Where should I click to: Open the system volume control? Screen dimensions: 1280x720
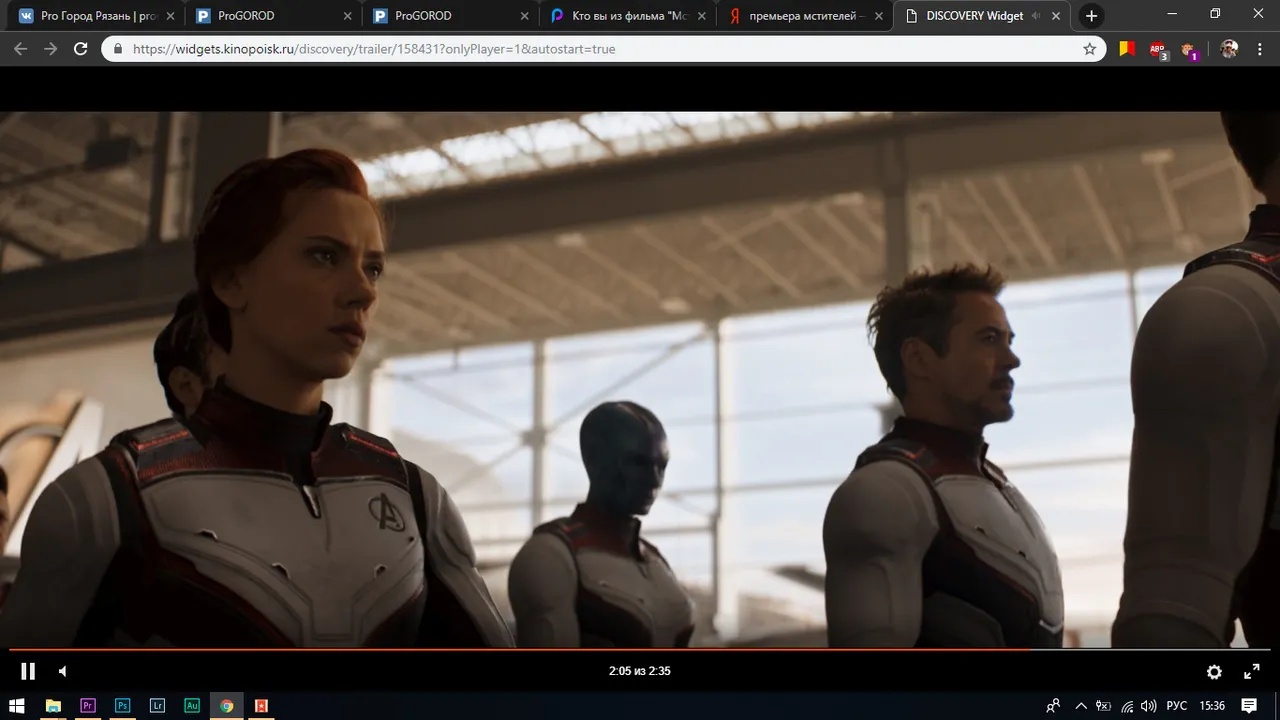pos(1149,705)
